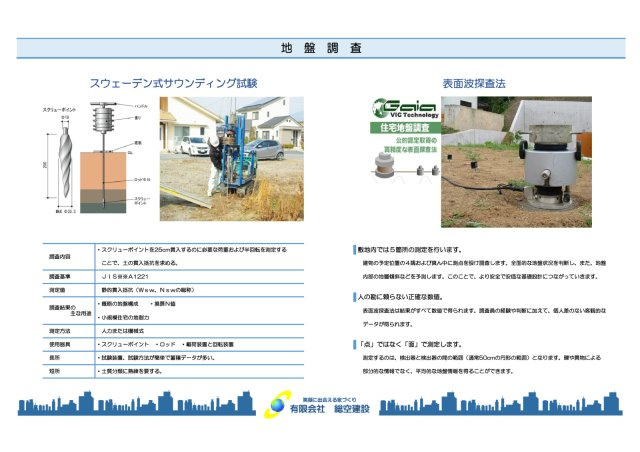Click the heading 「点」ではなく「面」で測定します
Screen dimensions: 640x452
(409, 344)
